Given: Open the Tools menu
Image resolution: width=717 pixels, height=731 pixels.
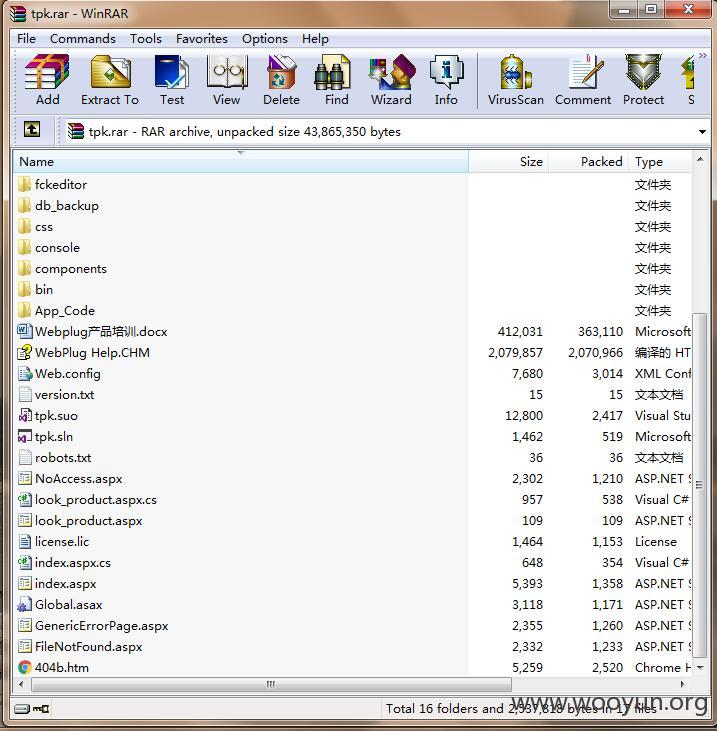Looking at the screenshot, I should 145,39.
